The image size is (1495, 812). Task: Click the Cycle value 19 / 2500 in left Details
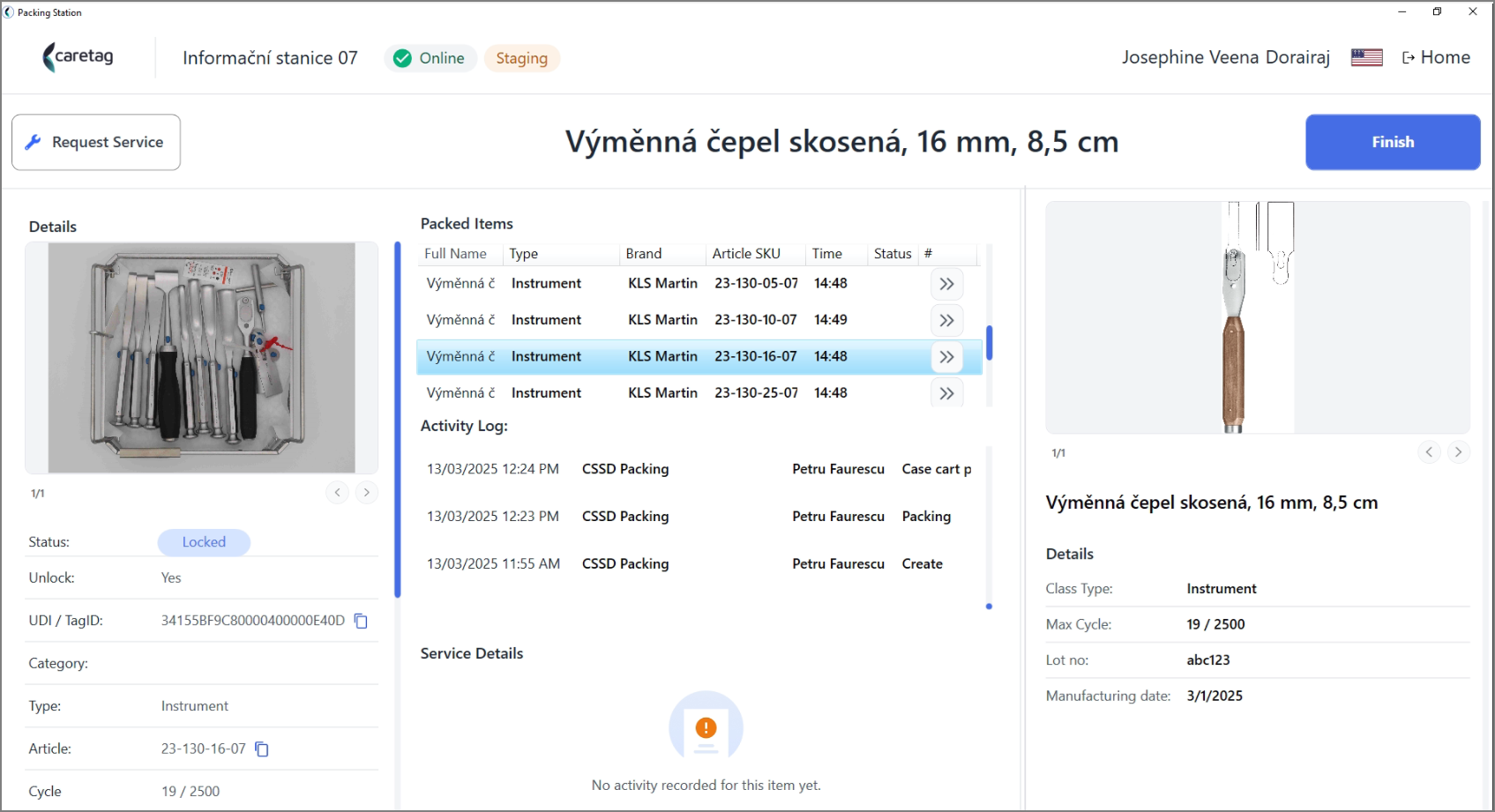[191, 792]
